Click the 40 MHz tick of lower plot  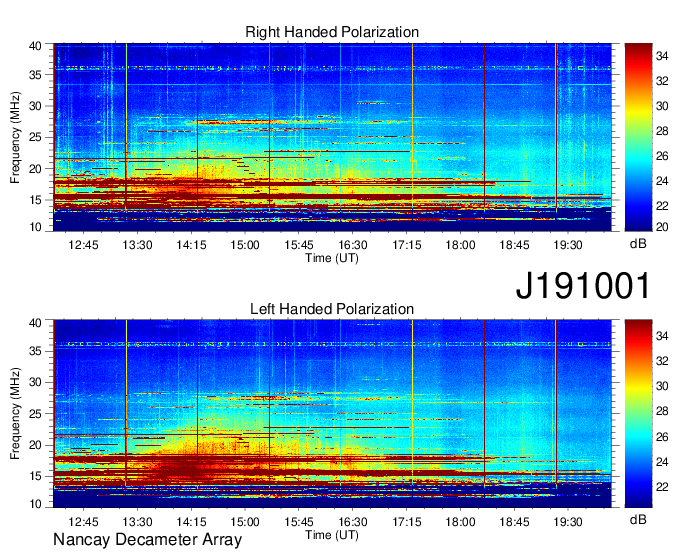[x=36, y=322]
